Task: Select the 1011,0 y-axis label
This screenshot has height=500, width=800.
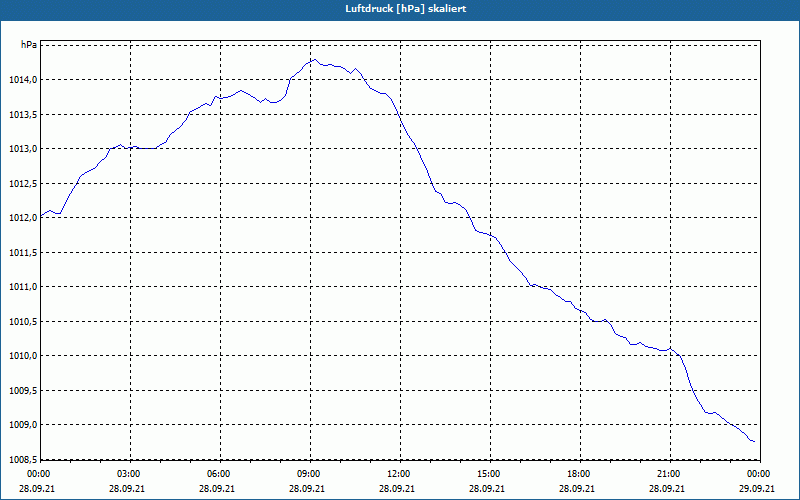Action: [23, 287]
